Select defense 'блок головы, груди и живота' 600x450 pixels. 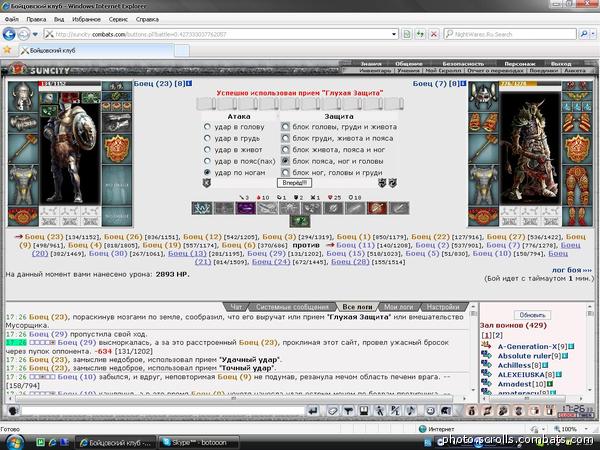pyautogui.click(x=285, y=127)
